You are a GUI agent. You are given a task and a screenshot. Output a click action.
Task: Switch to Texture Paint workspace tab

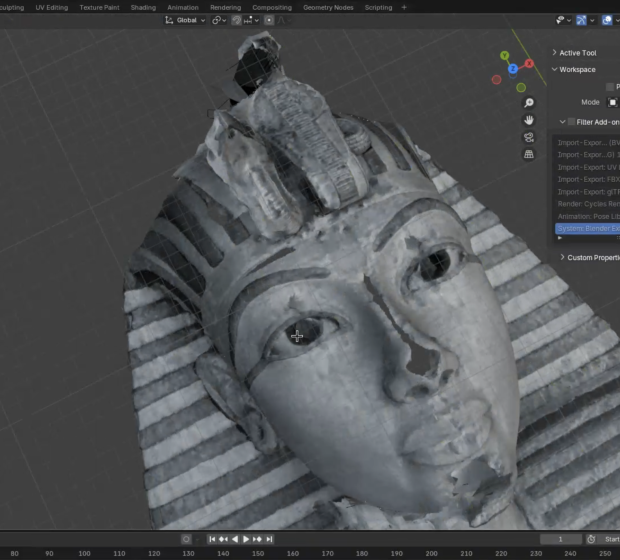point(99,7)
